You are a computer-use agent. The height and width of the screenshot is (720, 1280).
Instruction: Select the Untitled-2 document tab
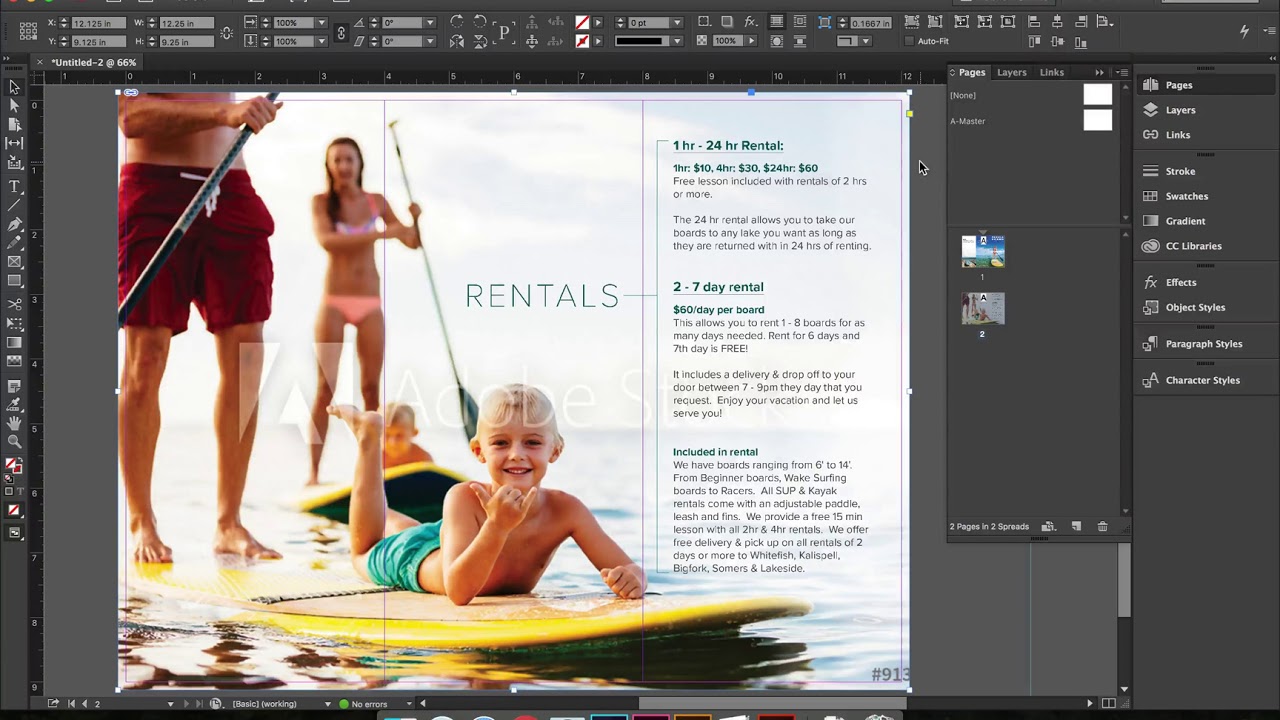93,62
